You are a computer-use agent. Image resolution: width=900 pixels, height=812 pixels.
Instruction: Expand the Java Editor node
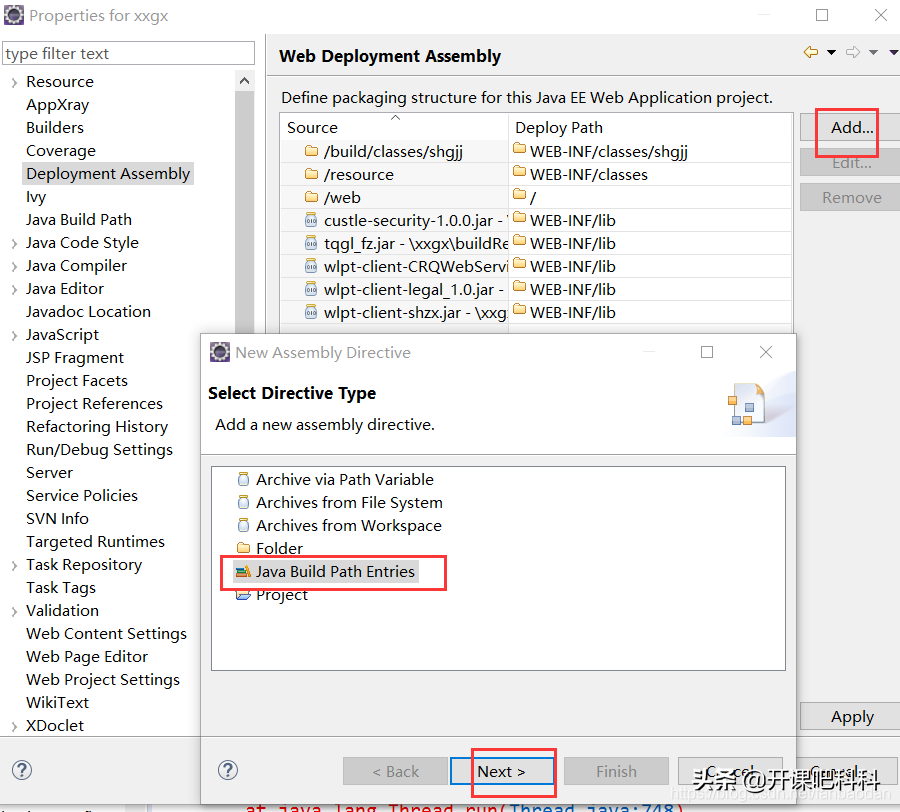[14, 290]
